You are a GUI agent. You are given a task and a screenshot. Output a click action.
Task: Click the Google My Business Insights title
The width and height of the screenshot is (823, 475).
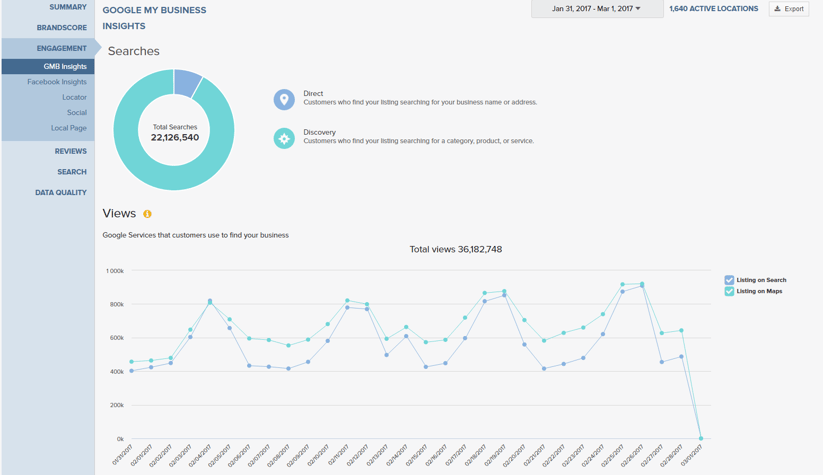[x=154, y=18]
